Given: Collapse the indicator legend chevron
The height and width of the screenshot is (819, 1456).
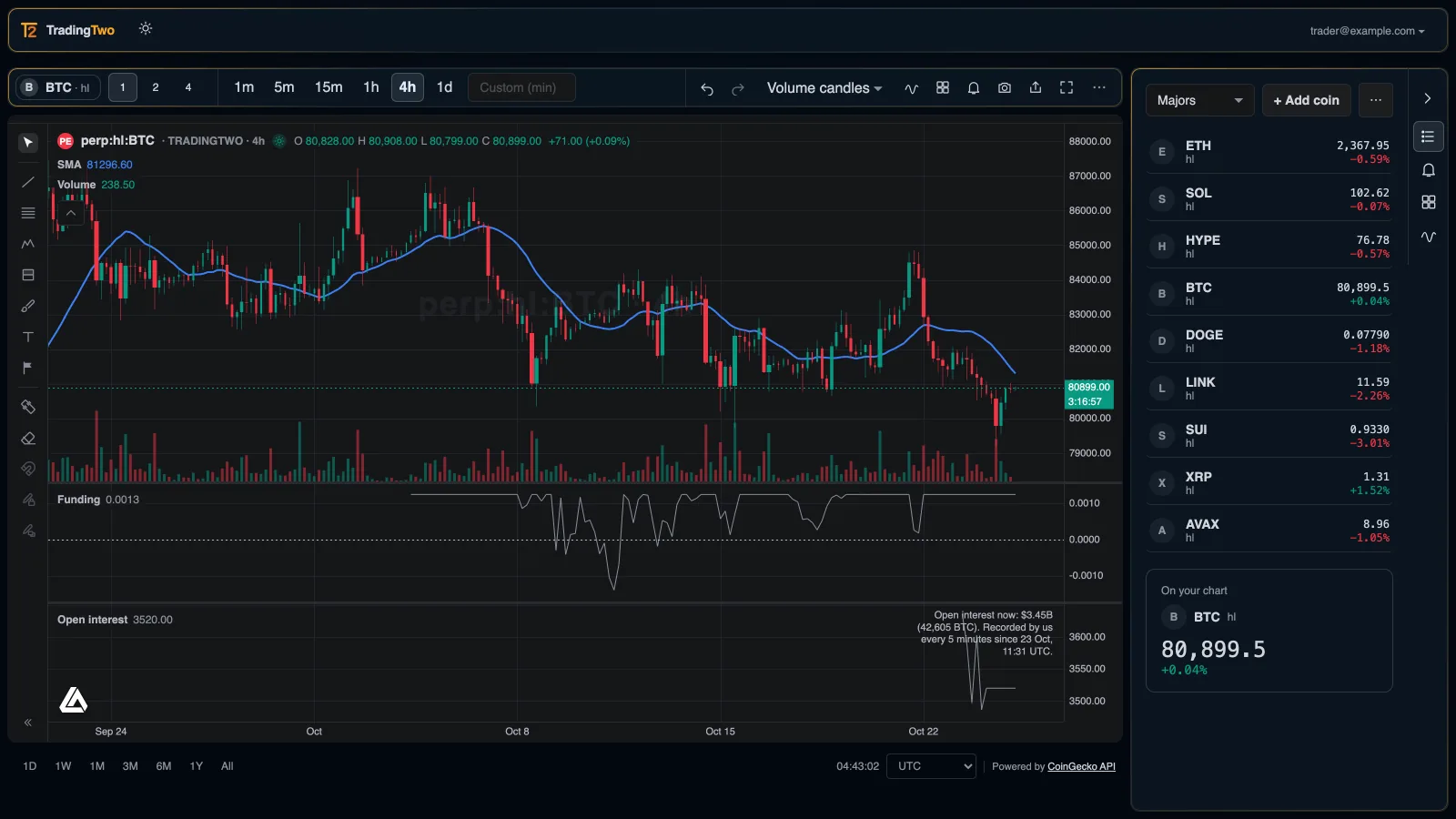Looking at the screenshot, I should (71, 213).
